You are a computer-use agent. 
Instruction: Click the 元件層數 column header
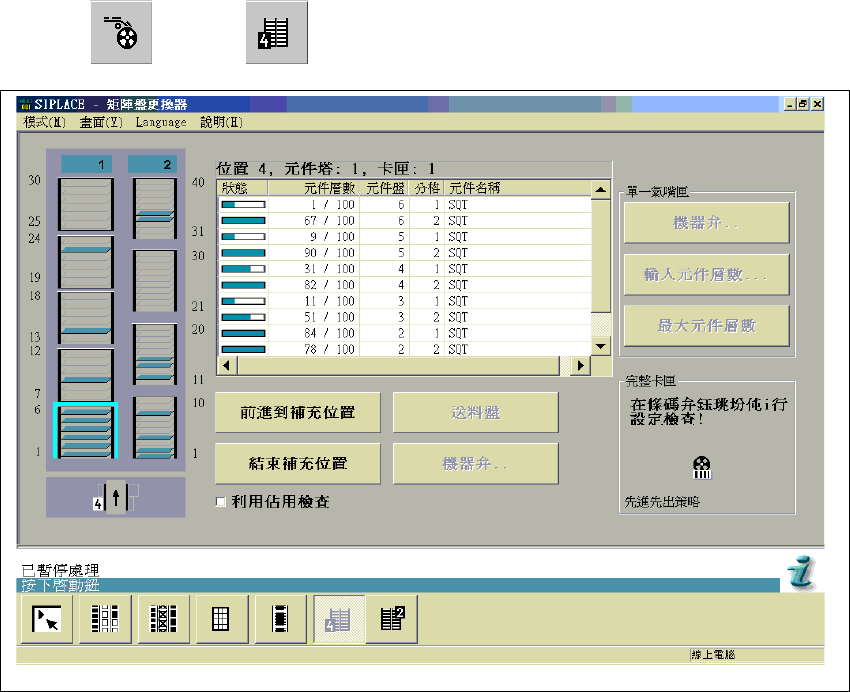pyautogui.click(x=313, y=188)
